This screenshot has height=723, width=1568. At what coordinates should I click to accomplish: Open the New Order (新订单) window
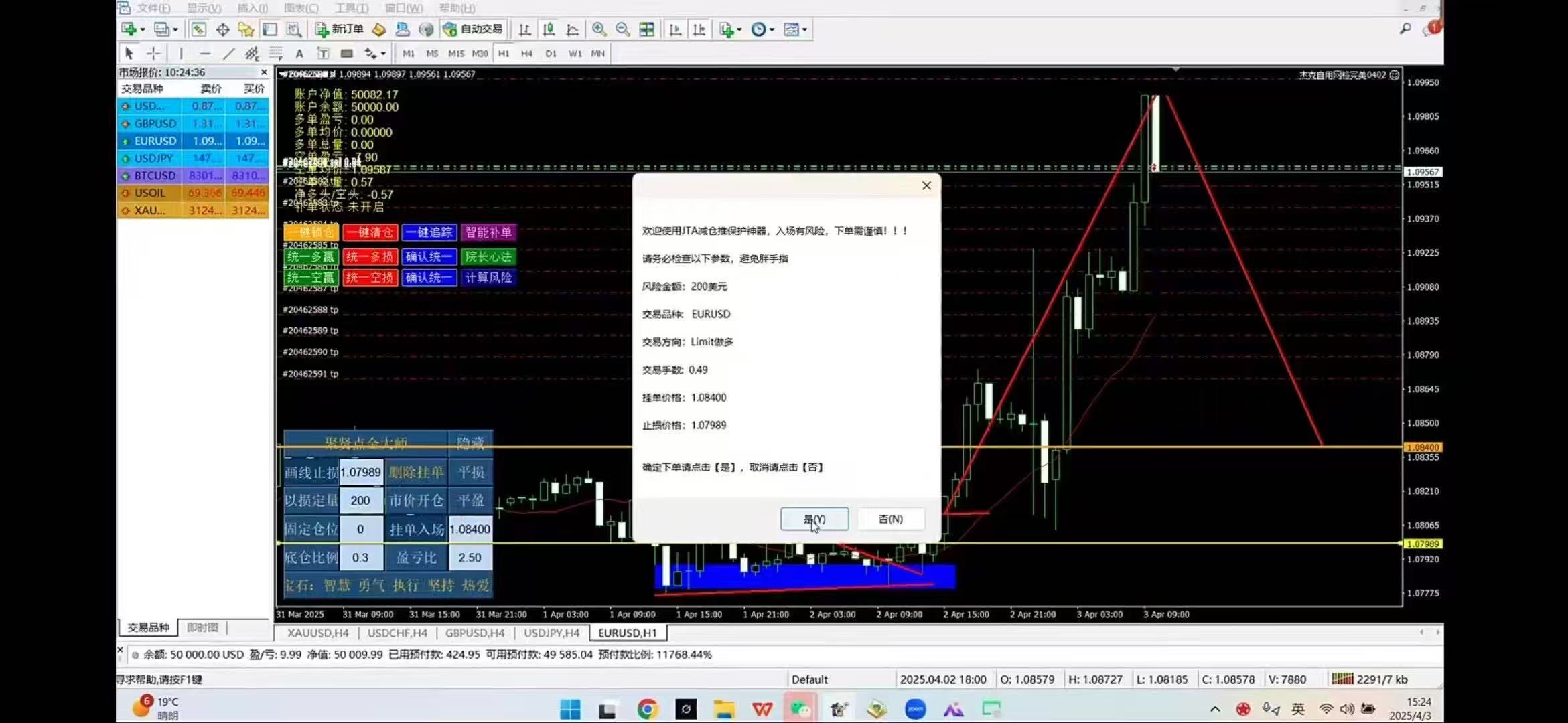[x=340, y=29]
